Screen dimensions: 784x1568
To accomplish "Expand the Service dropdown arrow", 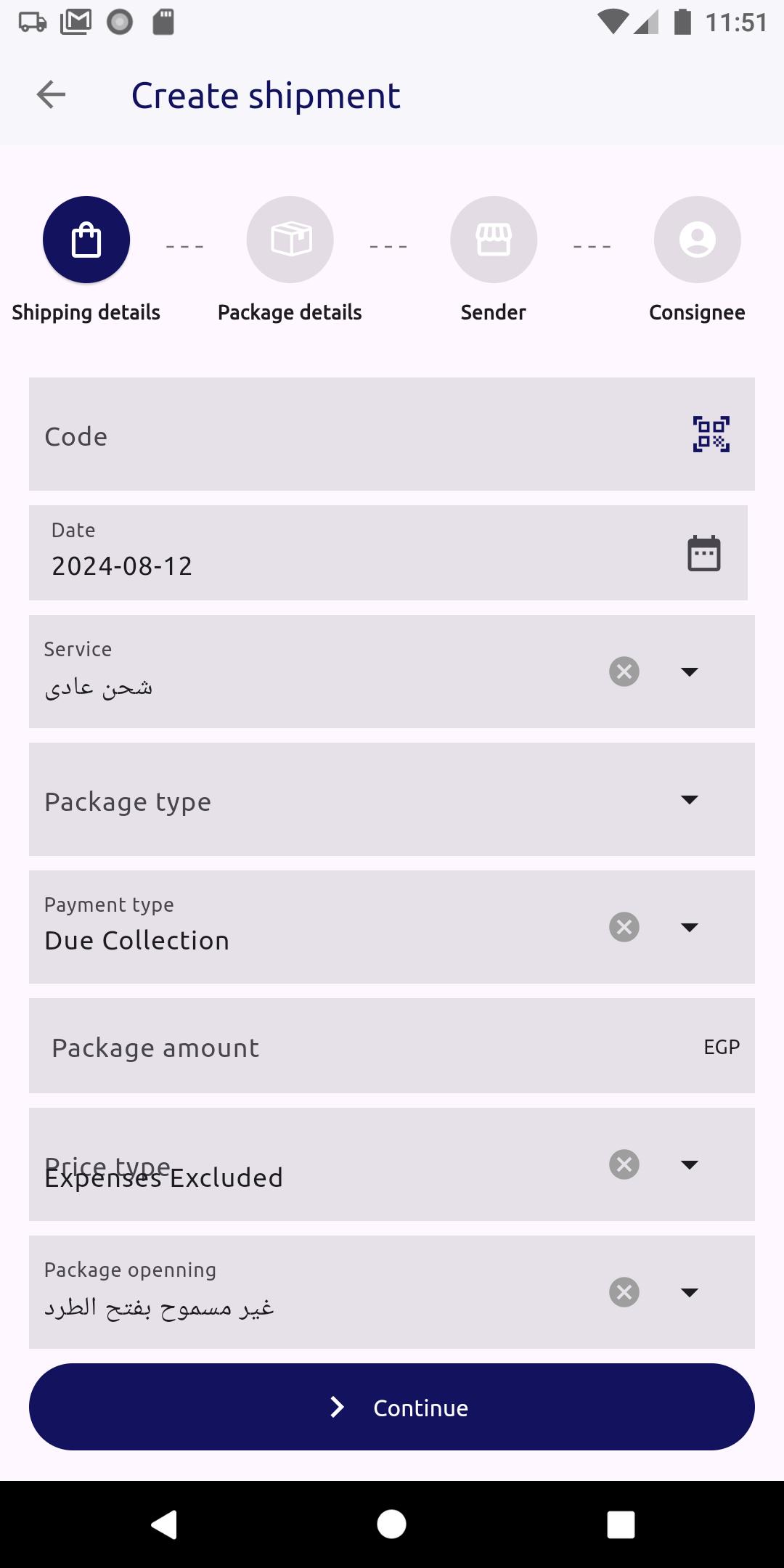I will pyautogui.click(x=690, y=671).
